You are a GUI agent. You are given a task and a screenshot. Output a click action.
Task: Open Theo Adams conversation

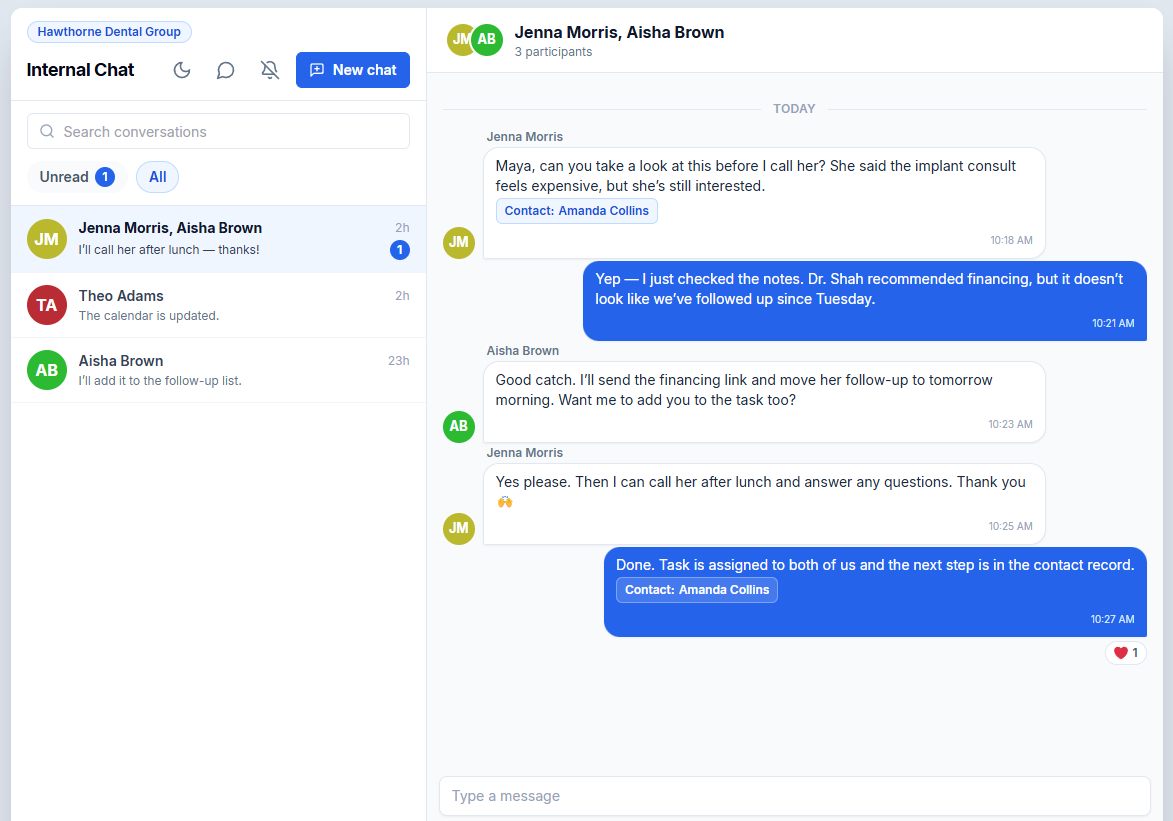tap(218, 305)
